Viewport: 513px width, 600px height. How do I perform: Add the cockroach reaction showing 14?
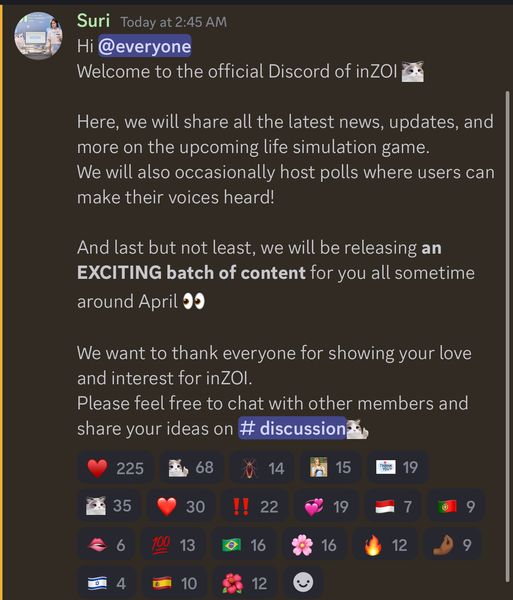(x=262, y=468)
